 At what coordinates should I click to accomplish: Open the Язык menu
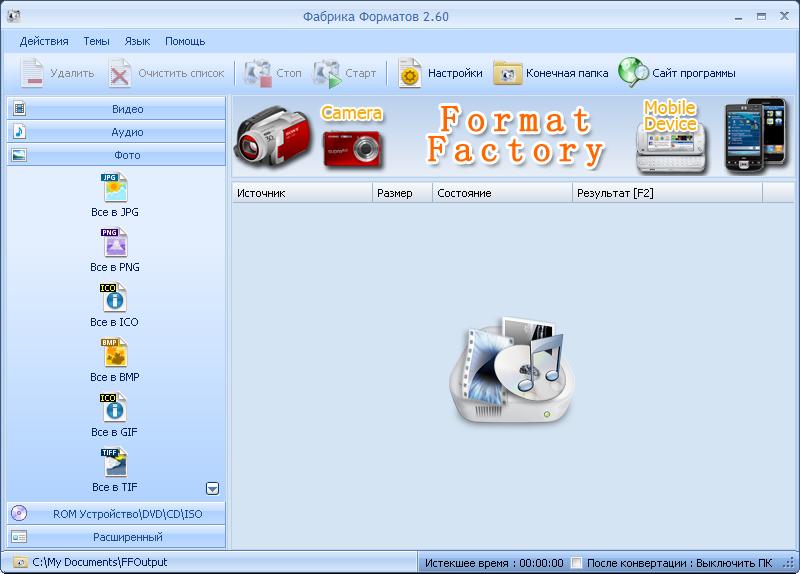coord(137,41)
